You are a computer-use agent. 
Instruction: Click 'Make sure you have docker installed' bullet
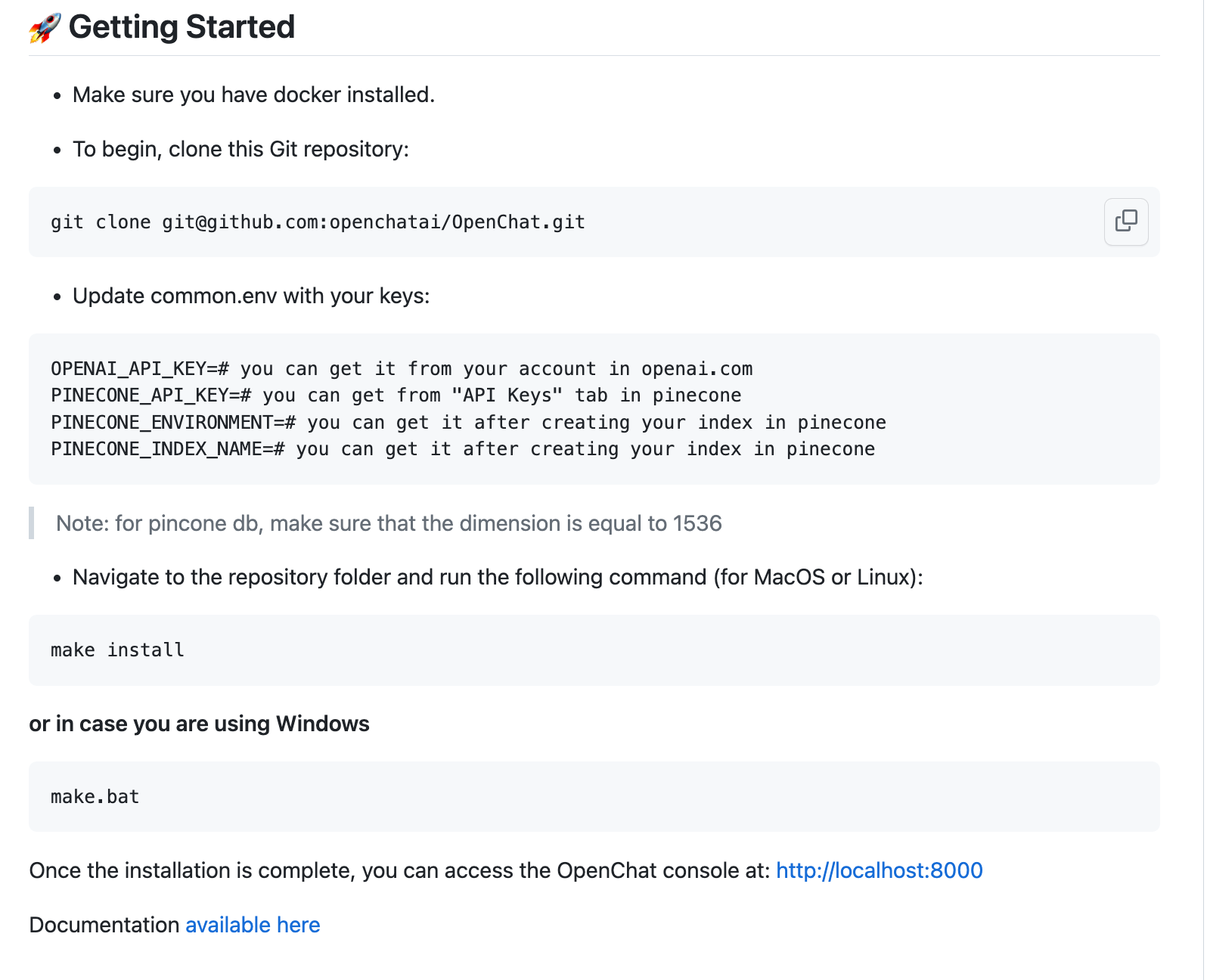tap(253, 95)
